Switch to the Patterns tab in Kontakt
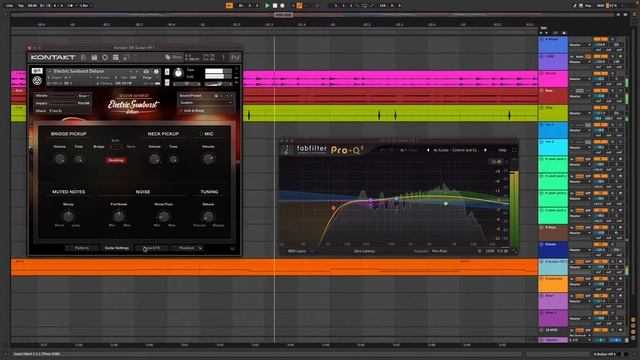 (x=82, y=248)
